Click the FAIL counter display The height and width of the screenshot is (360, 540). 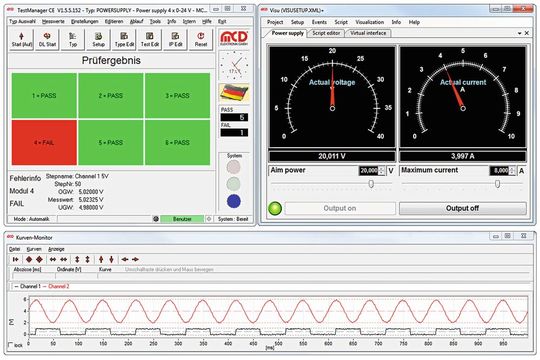coord(234,133)
